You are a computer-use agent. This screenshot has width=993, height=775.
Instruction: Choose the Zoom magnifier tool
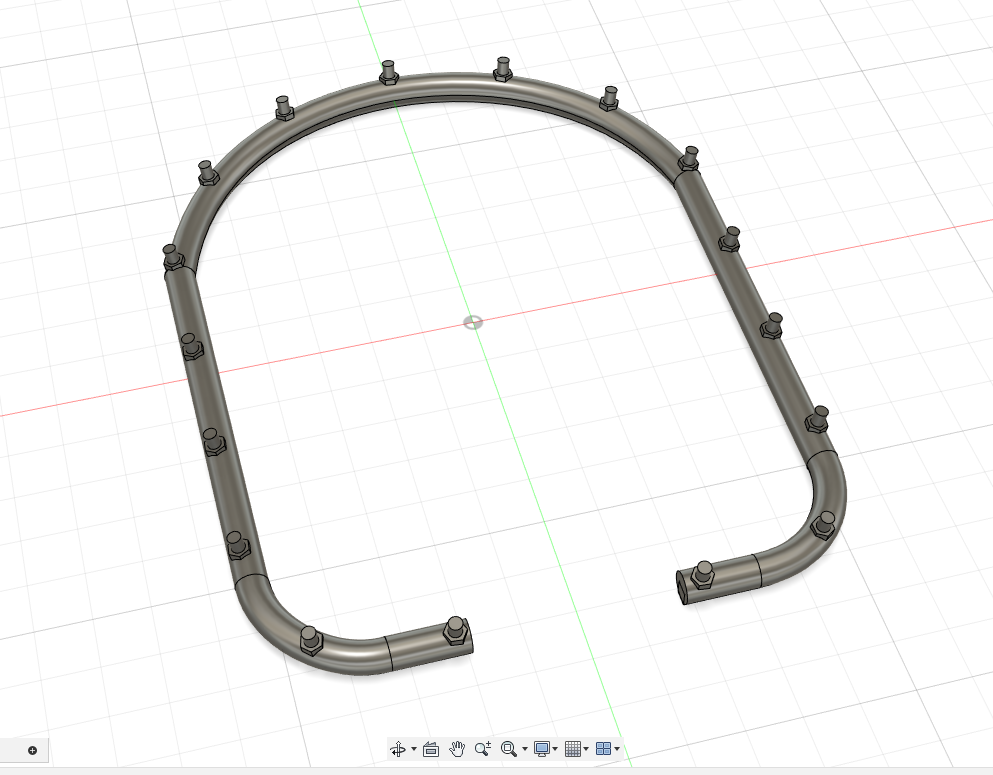coord(483,749)
